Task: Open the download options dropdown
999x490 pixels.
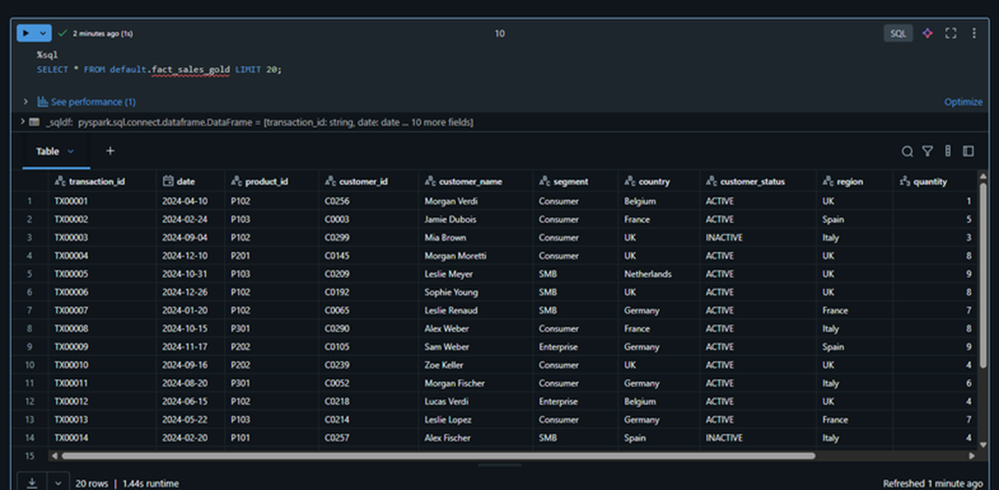Action: tap(58, 483)
